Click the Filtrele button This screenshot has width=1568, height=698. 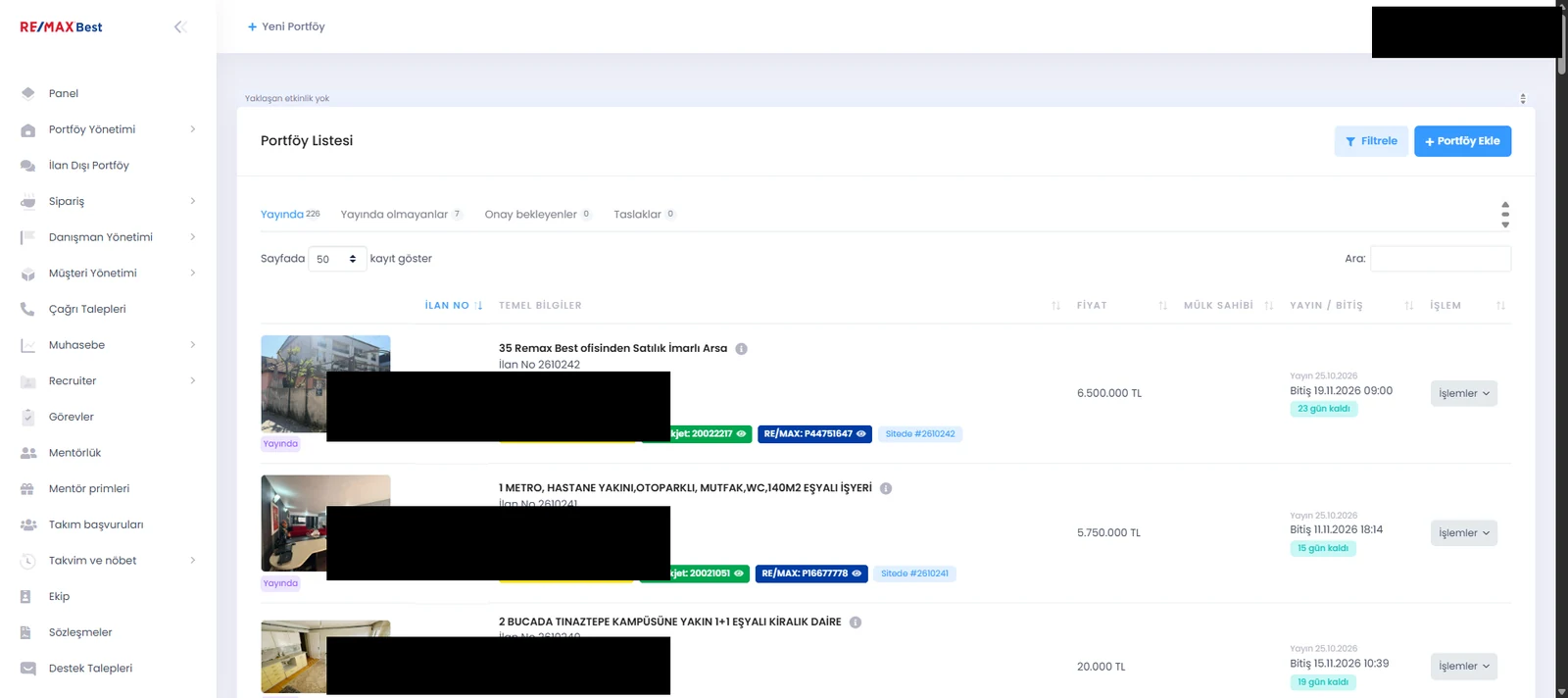pos(1371,141)
